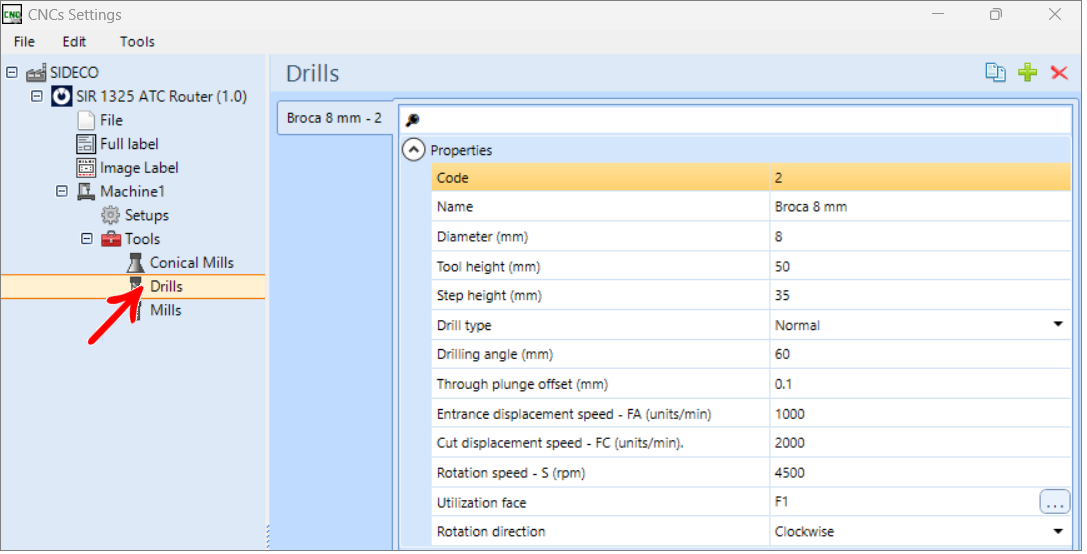Image resolution: width=1087 pixels, height=554 pixels.
Task: Click the Code property label
Action: click(x=453, y=178)
